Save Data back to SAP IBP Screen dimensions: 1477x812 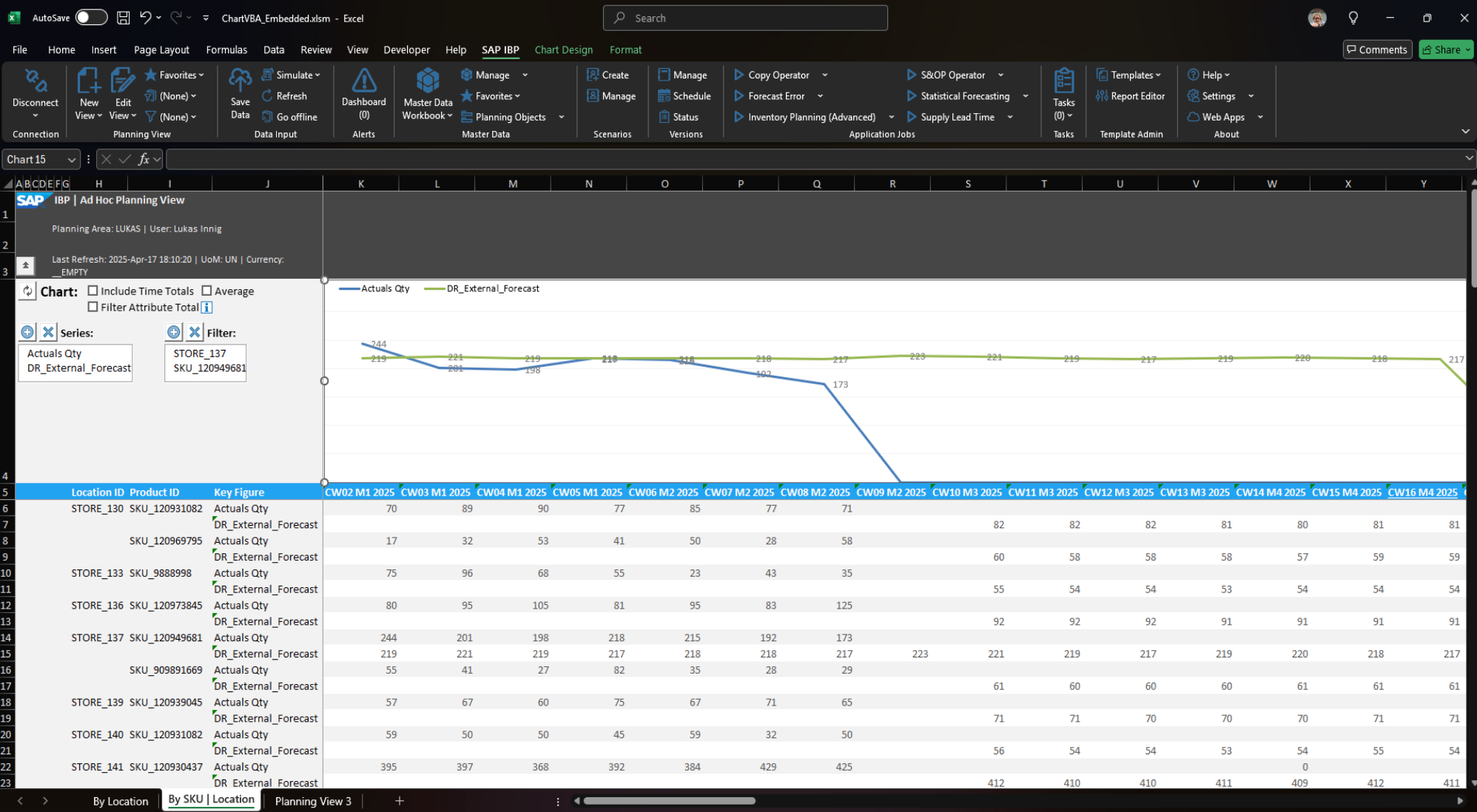(x=239, y=95)
